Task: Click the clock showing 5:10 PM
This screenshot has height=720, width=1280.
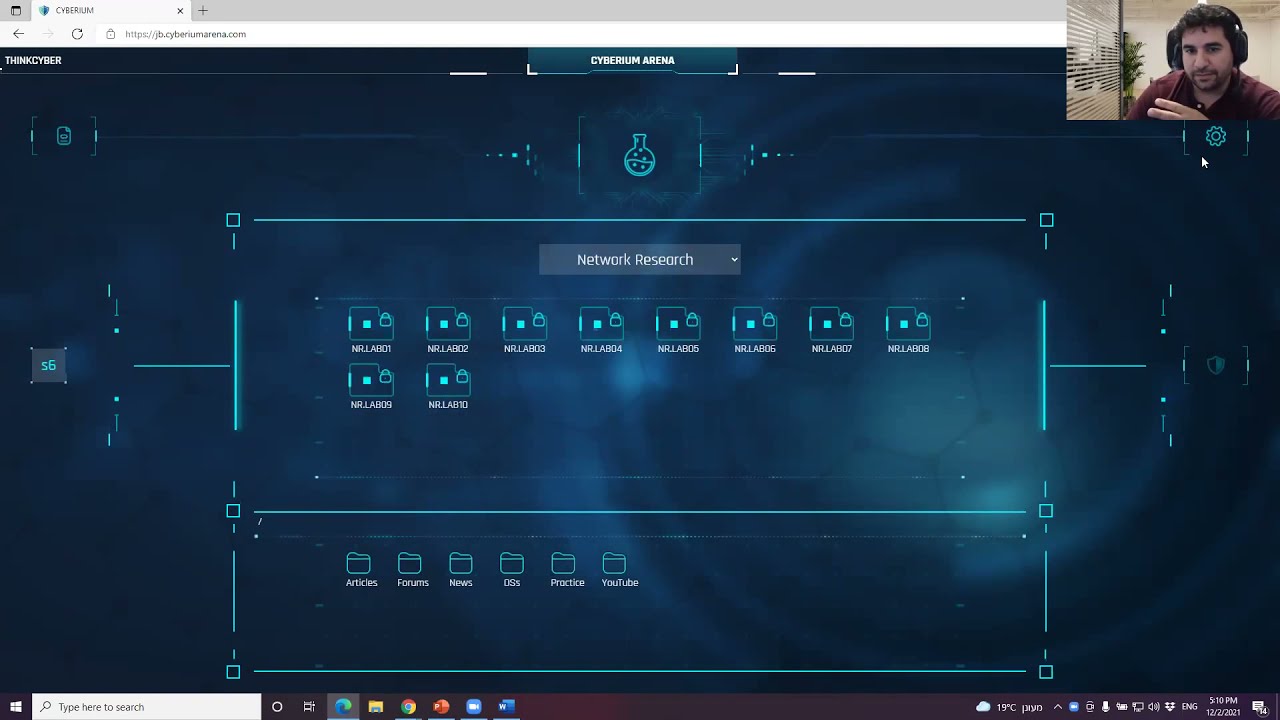Action: click(1223, 707)
